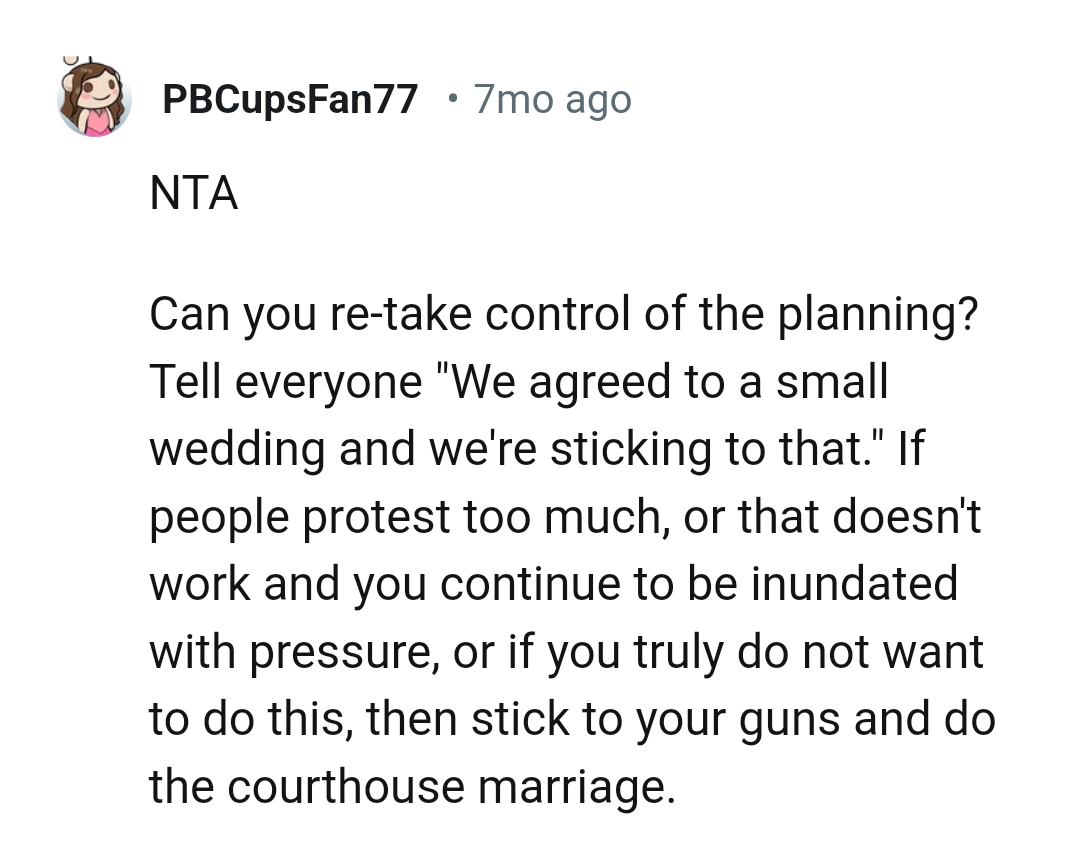The image size is (1080, 858).
Task: Click the word 're-take' in the comment
Action: pos(401,313)
